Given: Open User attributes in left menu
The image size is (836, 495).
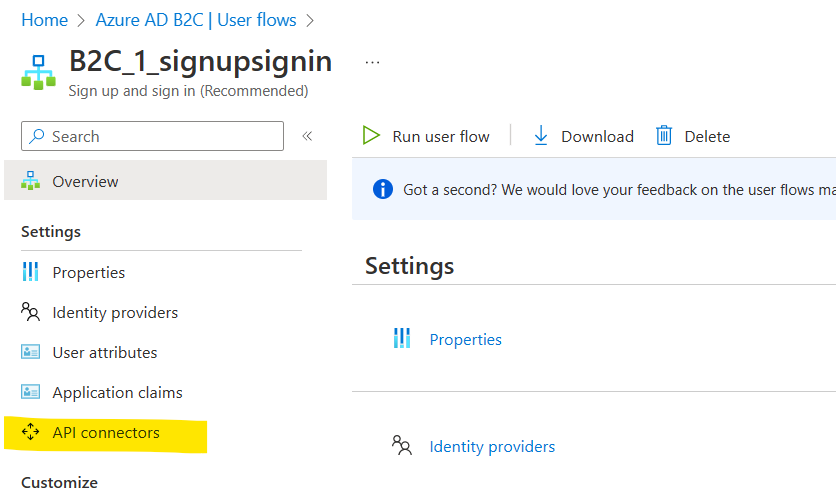Looking at the screenshot, I should (104, 353).
